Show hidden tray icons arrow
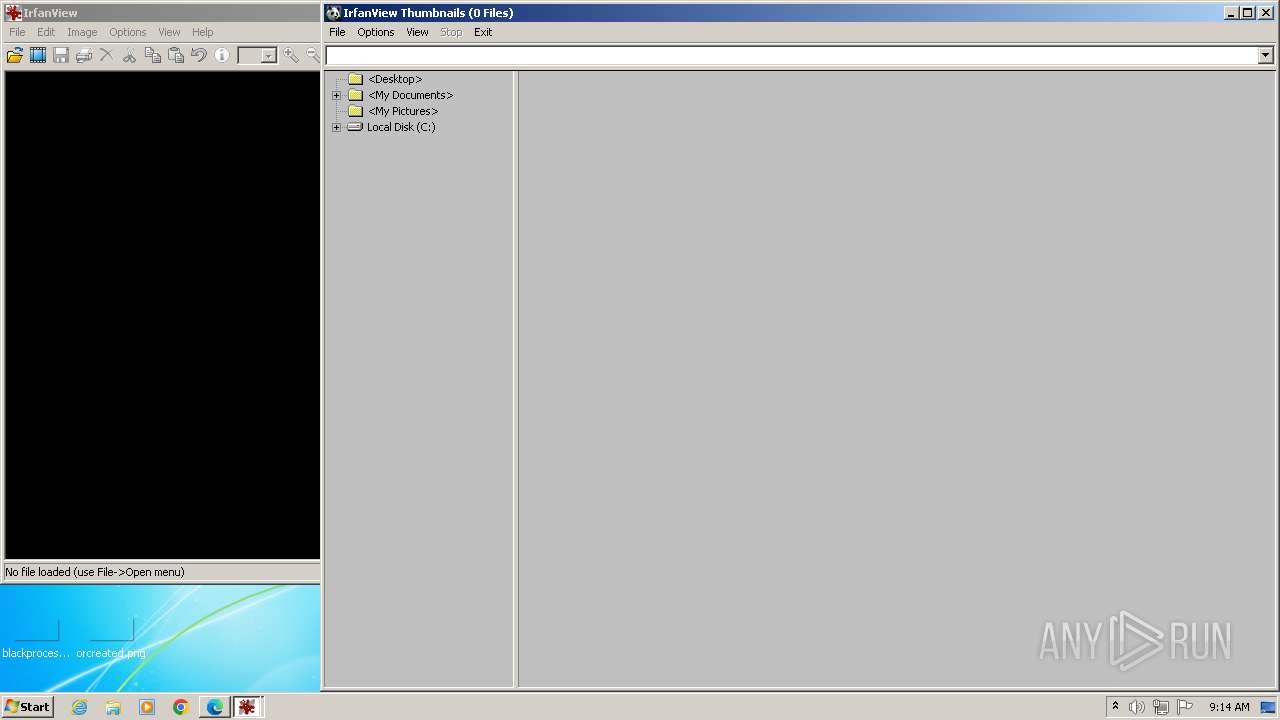 click(x=1115, y=707)
